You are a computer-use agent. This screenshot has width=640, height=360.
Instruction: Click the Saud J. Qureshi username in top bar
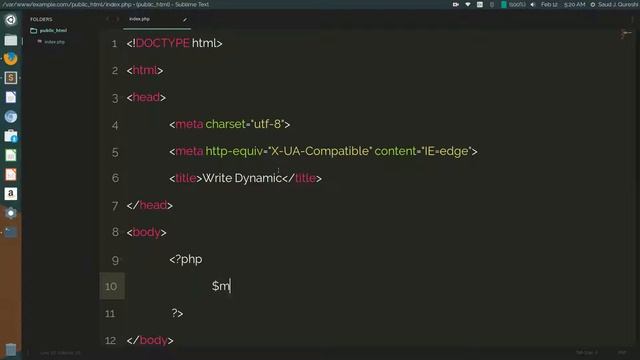click(x=618, y=4)
